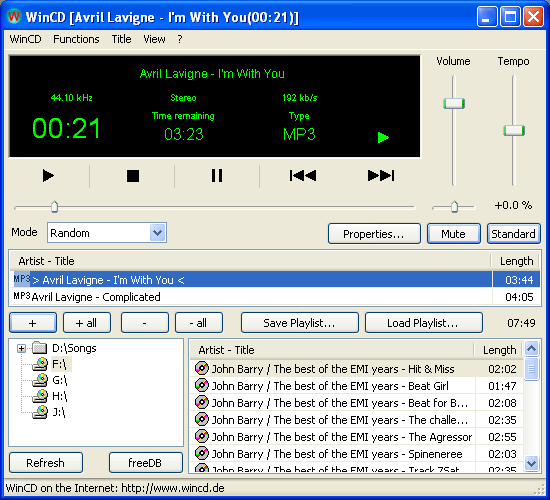
Task: Pause the current song
Action: (x=217, y=175)
